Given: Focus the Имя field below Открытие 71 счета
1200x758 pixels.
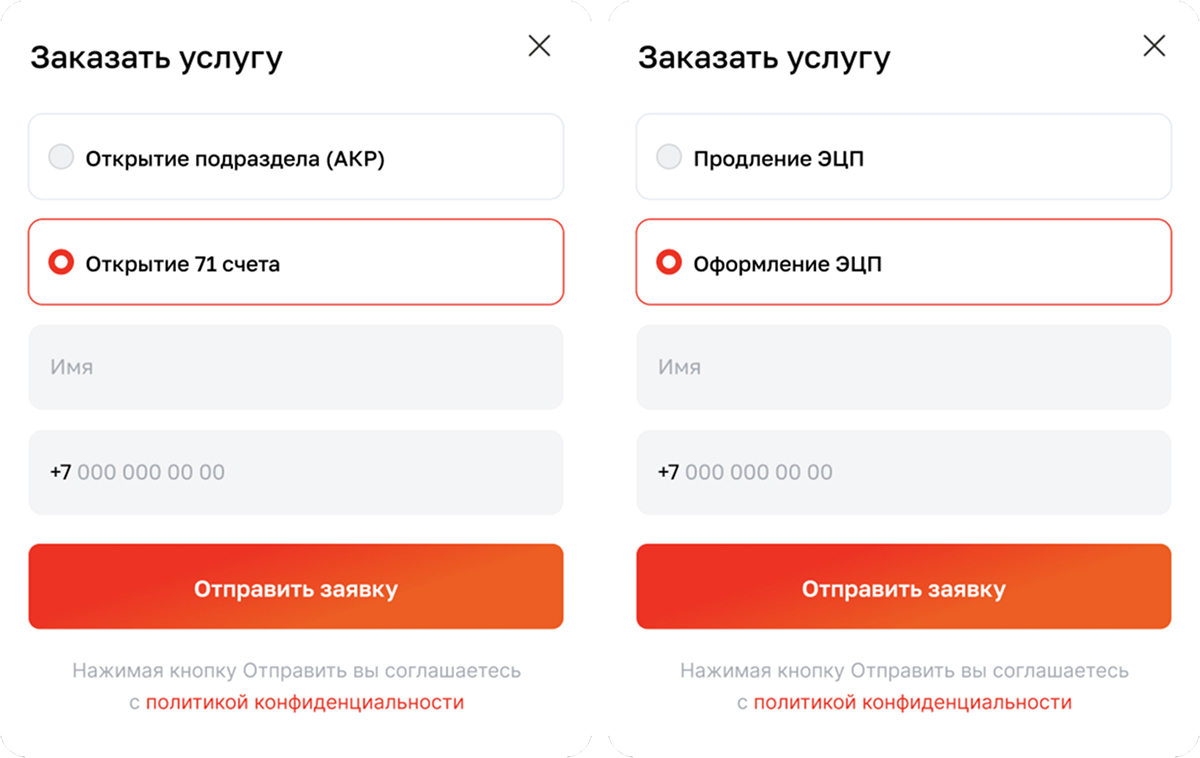Looking at the screenshot, I should pos(296,367).
